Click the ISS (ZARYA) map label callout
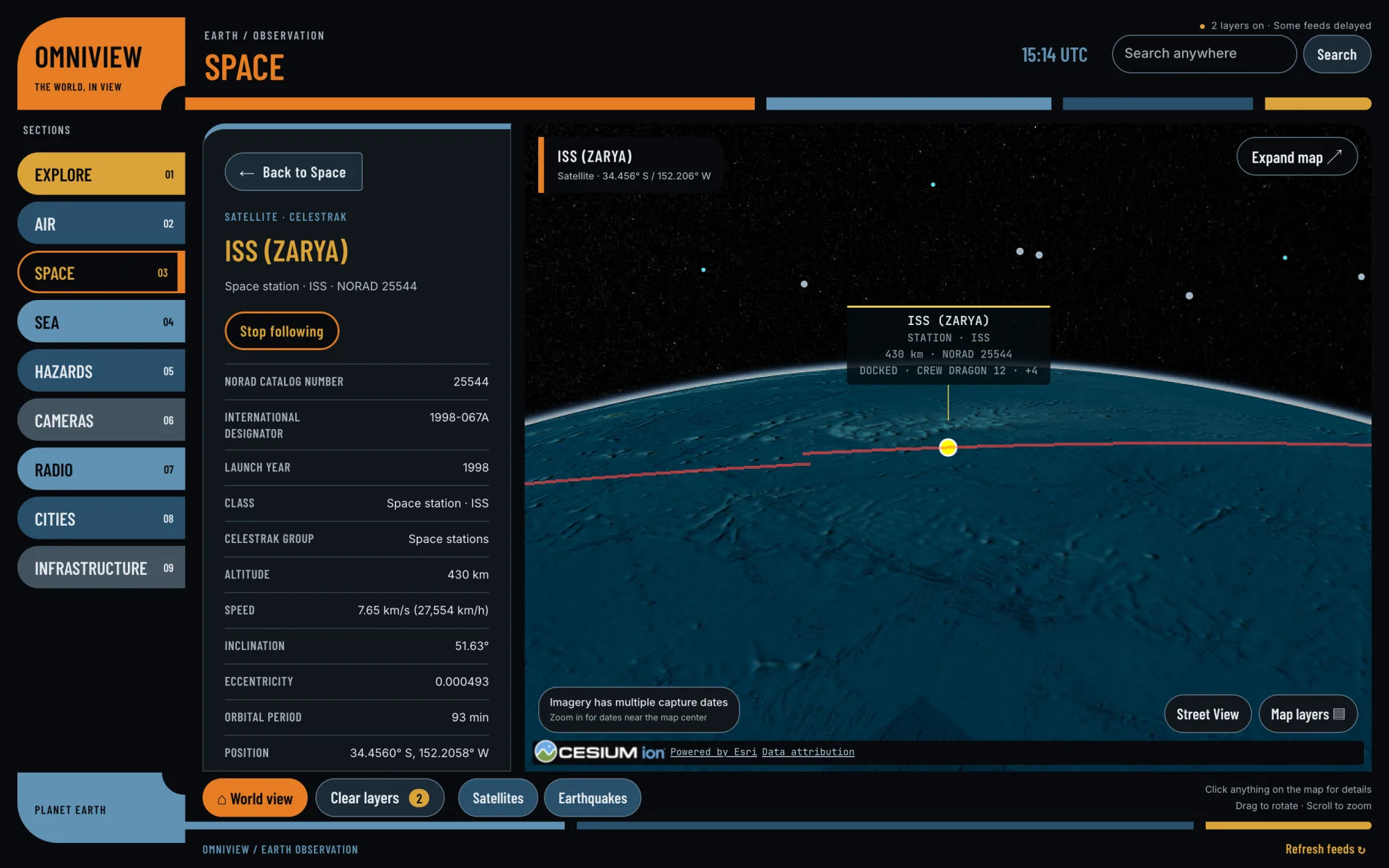Image resolution: width=1389 pixels, height=868 pixels. click(948, 345)
